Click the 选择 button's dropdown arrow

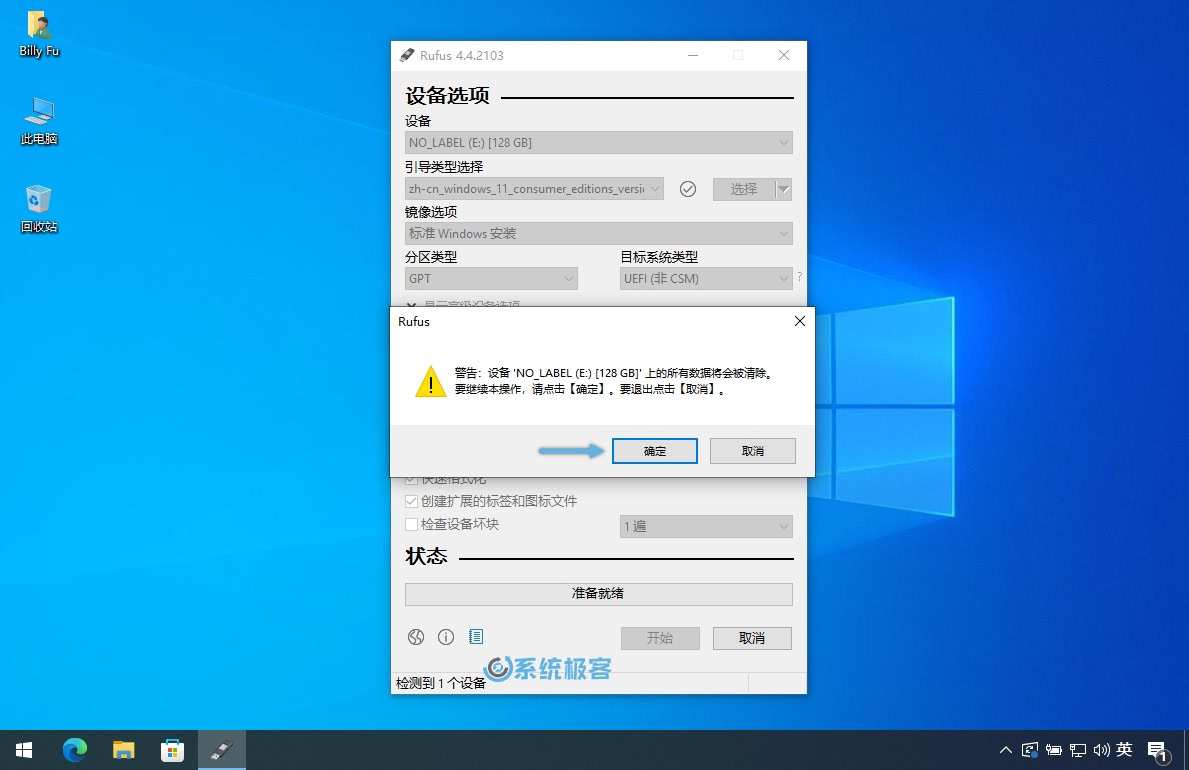pos(786,188)
